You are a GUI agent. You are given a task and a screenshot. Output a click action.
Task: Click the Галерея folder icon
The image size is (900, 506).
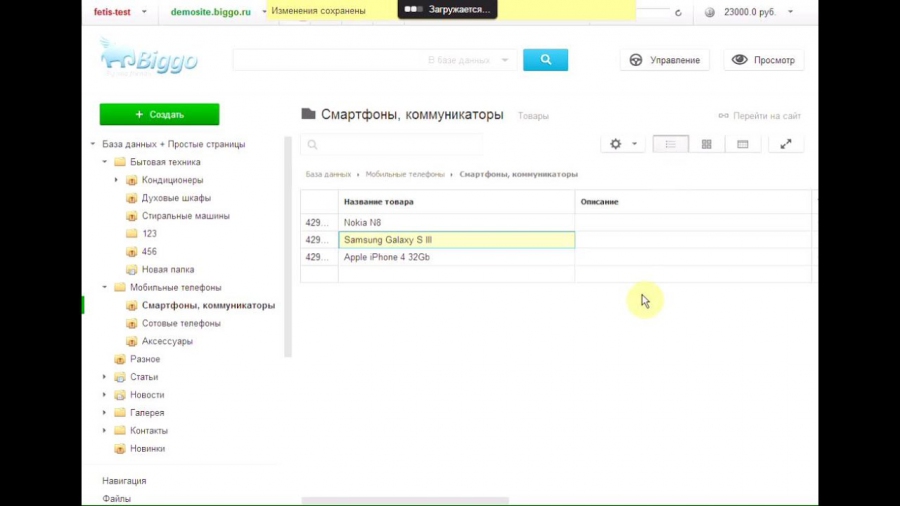pyautogui.click(x=119, y=412)
